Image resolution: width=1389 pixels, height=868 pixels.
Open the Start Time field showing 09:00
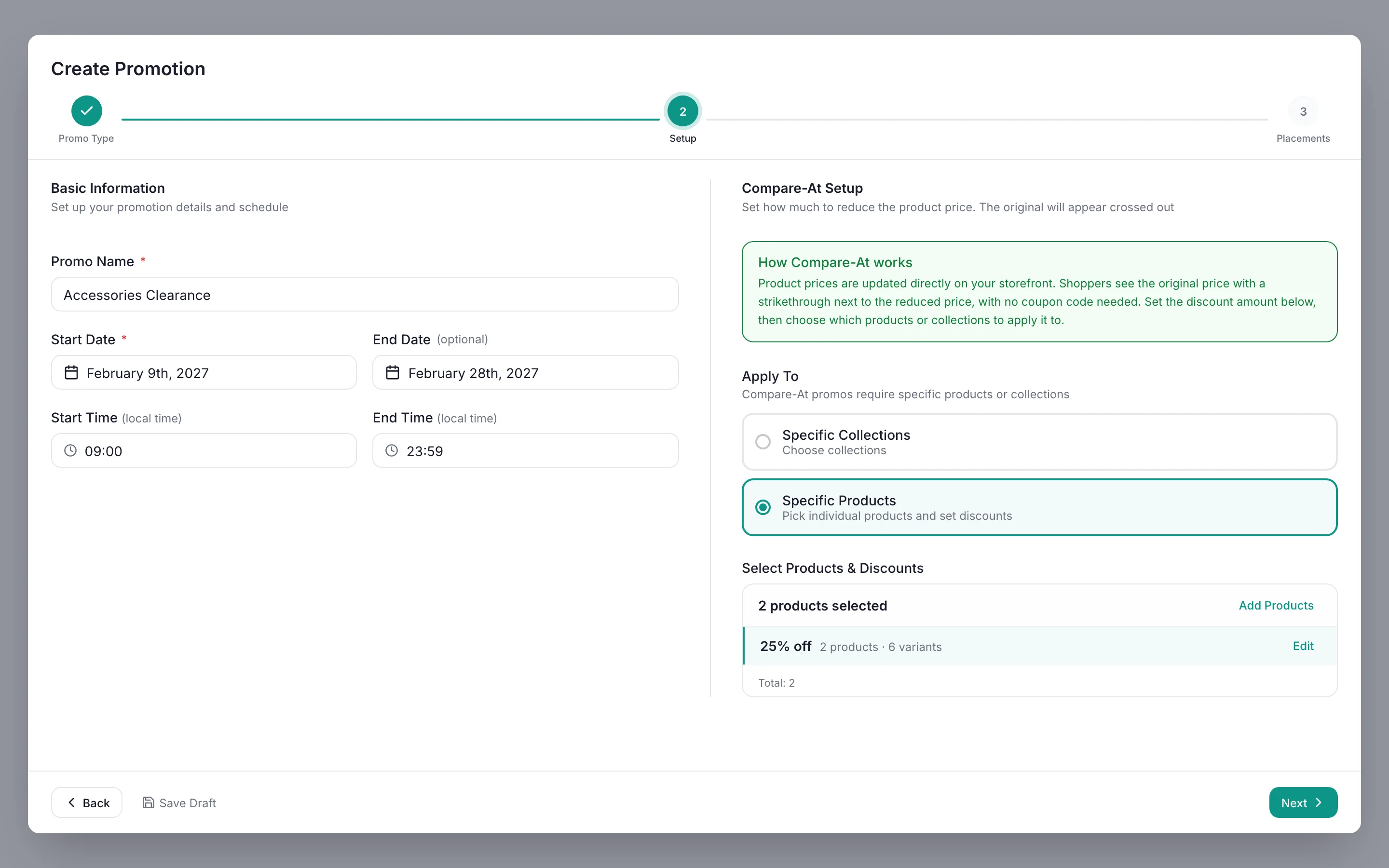coord(204,451)
